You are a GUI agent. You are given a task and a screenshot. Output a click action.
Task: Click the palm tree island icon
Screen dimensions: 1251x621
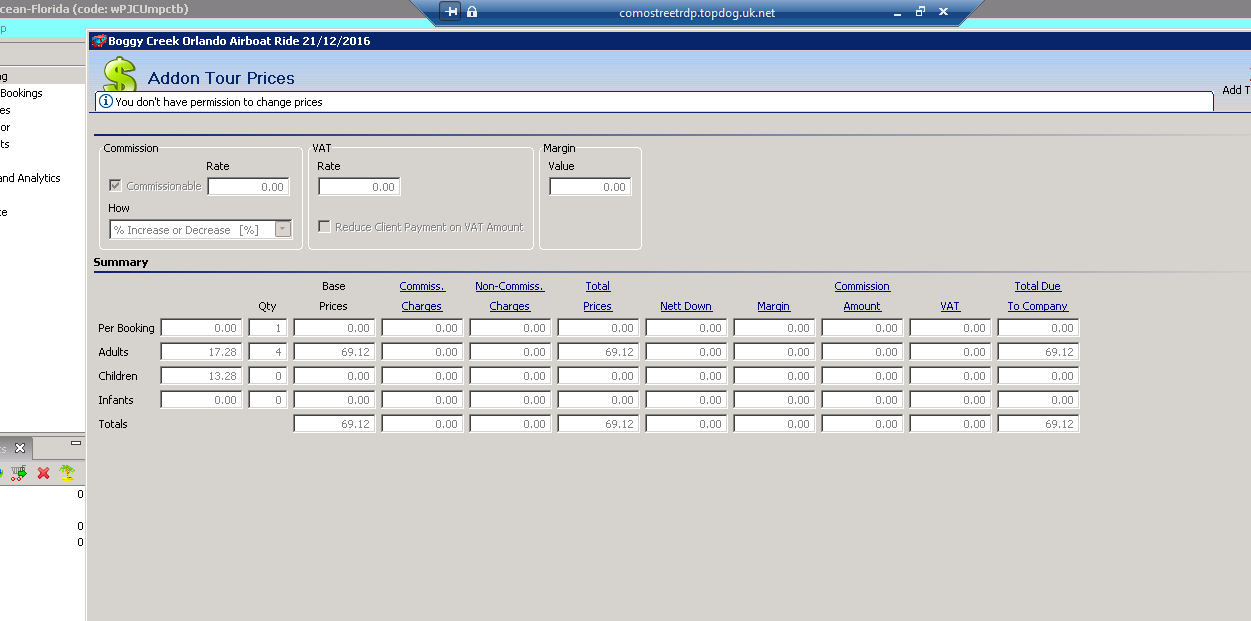(67, 473)
